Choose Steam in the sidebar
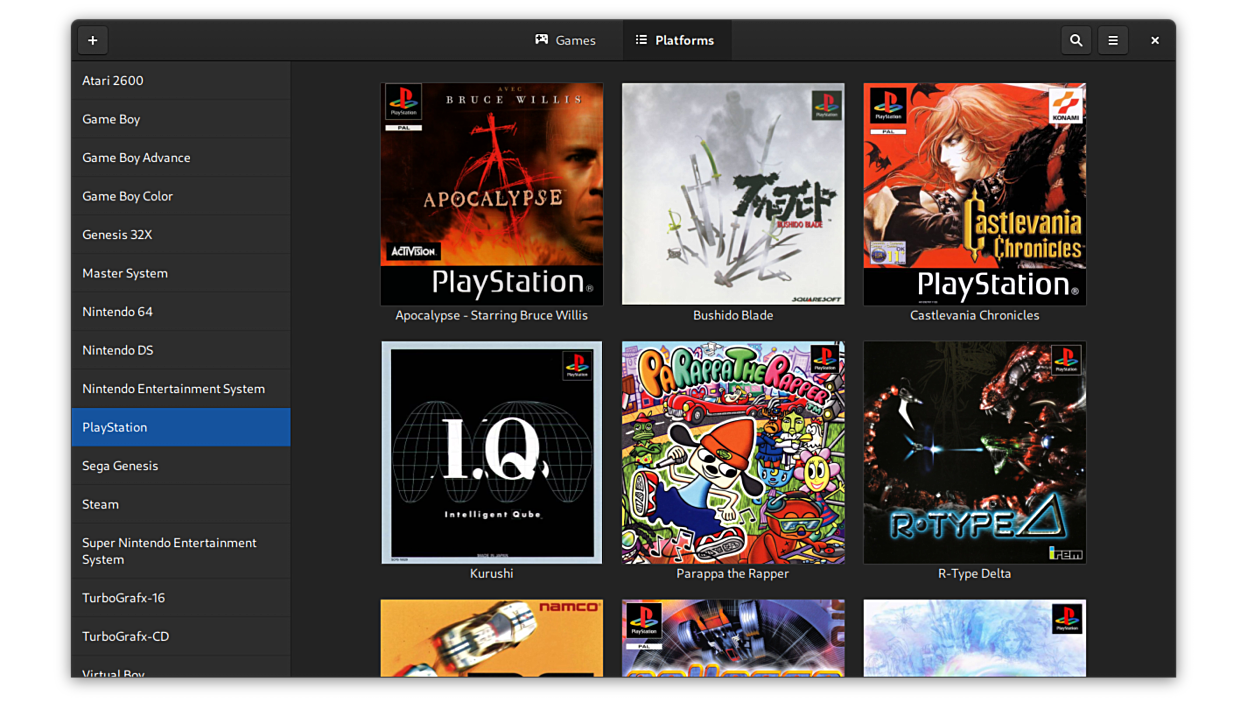 click(180, 504)
